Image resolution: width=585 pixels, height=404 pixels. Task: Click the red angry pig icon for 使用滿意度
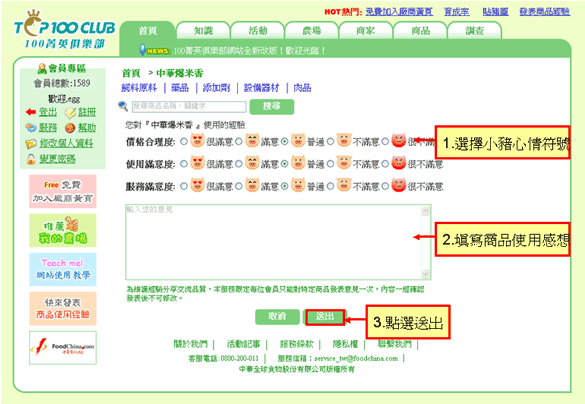coord(398,163)
